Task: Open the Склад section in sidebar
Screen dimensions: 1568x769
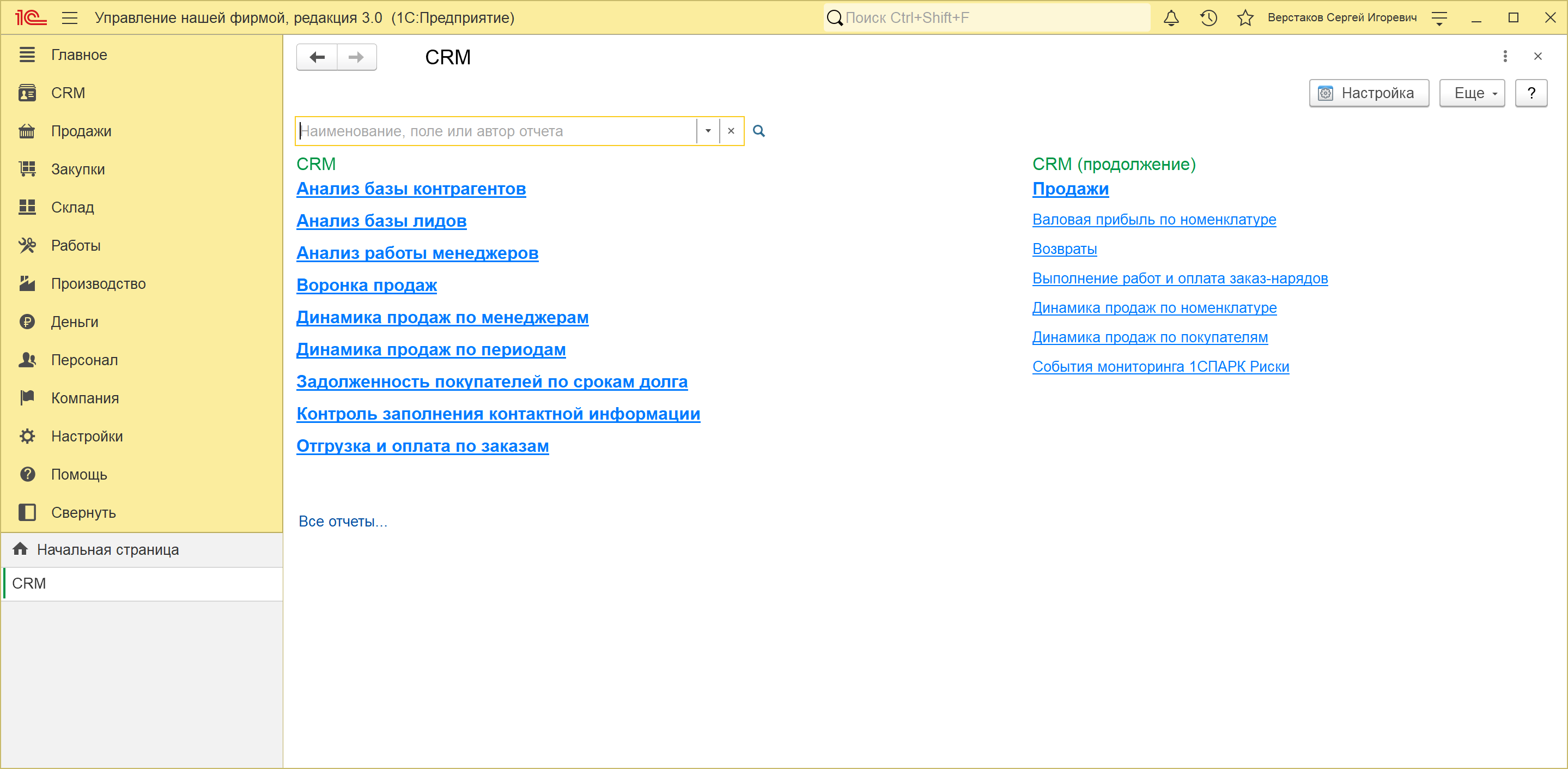Action: [72, 207]
